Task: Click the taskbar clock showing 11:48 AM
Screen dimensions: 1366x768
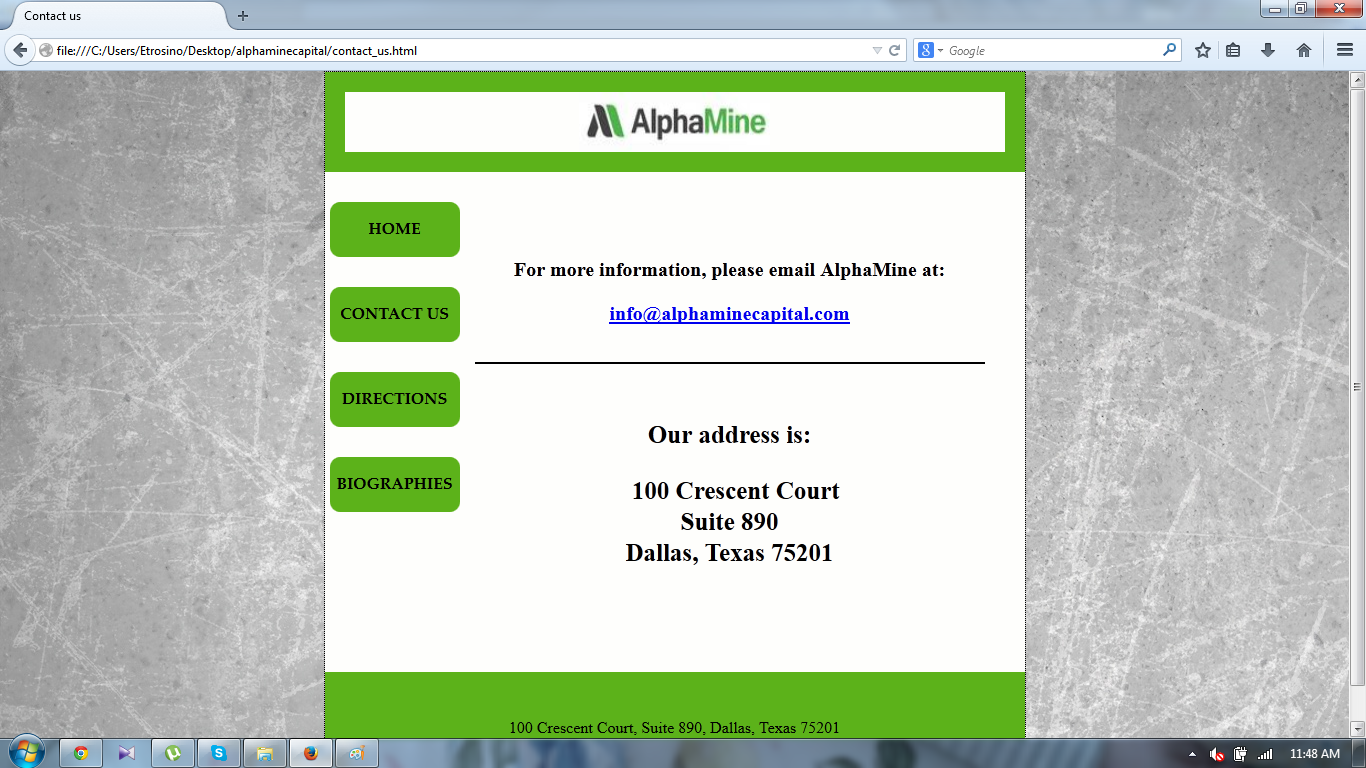Action: pos(1315,754)
